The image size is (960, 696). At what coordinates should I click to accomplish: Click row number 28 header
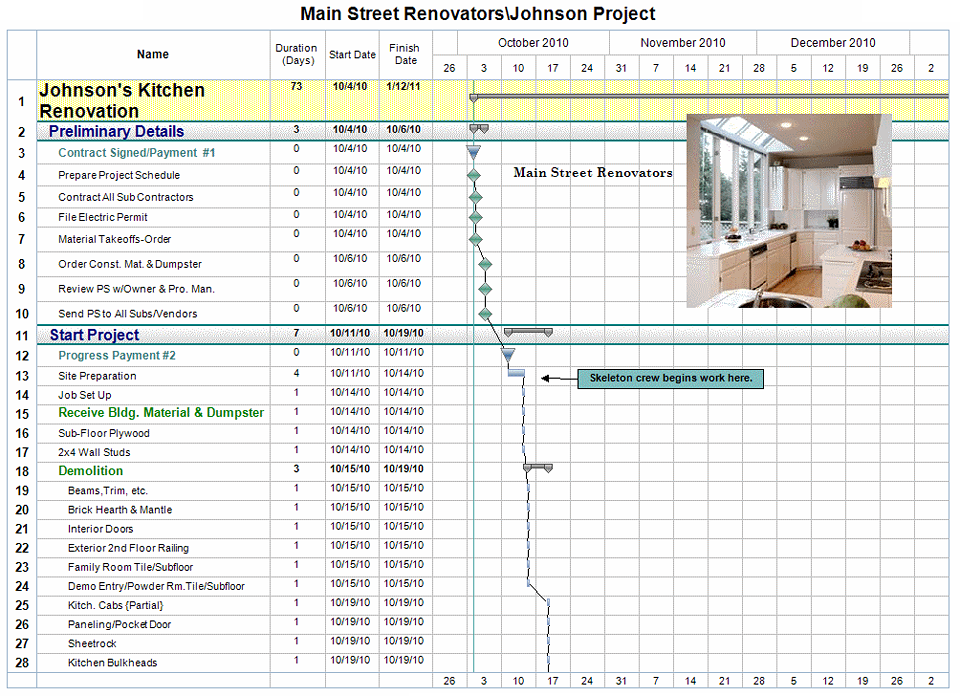coord(22,662)
